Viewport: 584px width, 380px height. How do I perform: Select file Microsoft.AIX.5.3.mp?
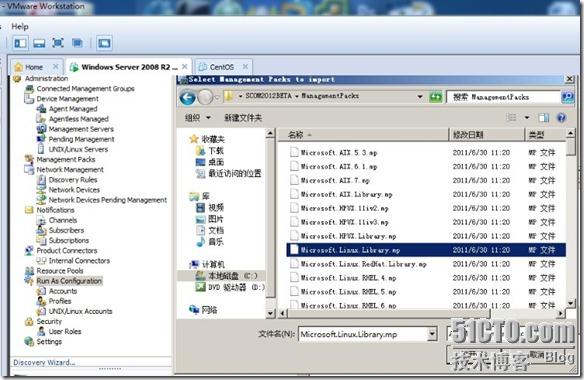[426, 152]
